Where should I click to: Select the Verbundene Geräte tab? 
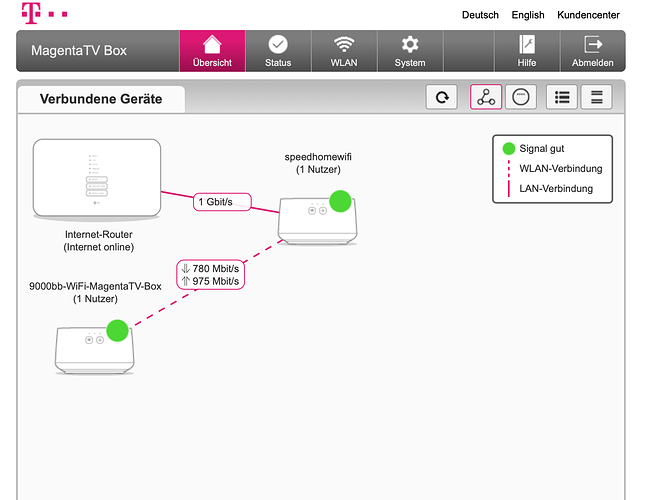click(101, 99)
